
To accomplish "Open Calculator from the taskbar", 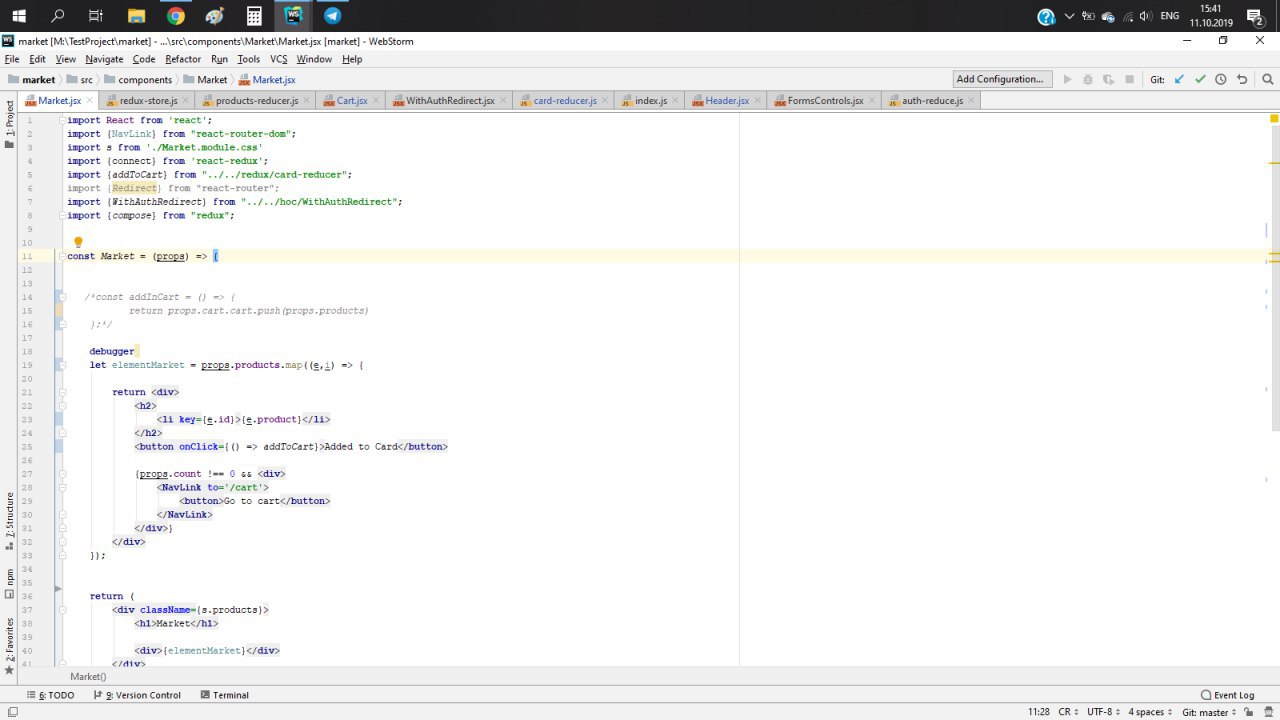I will pos(254,16).
